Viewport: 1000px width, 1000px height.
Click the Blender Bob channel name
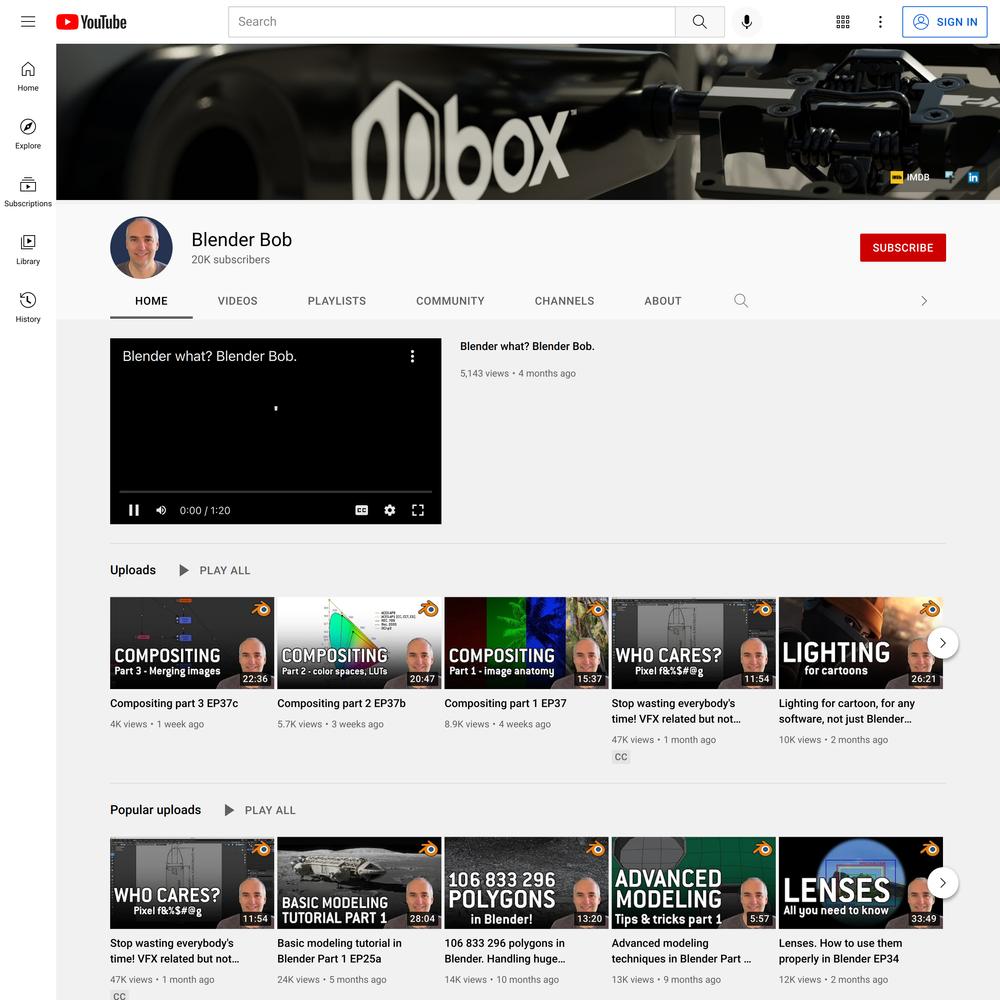(241, 240)
